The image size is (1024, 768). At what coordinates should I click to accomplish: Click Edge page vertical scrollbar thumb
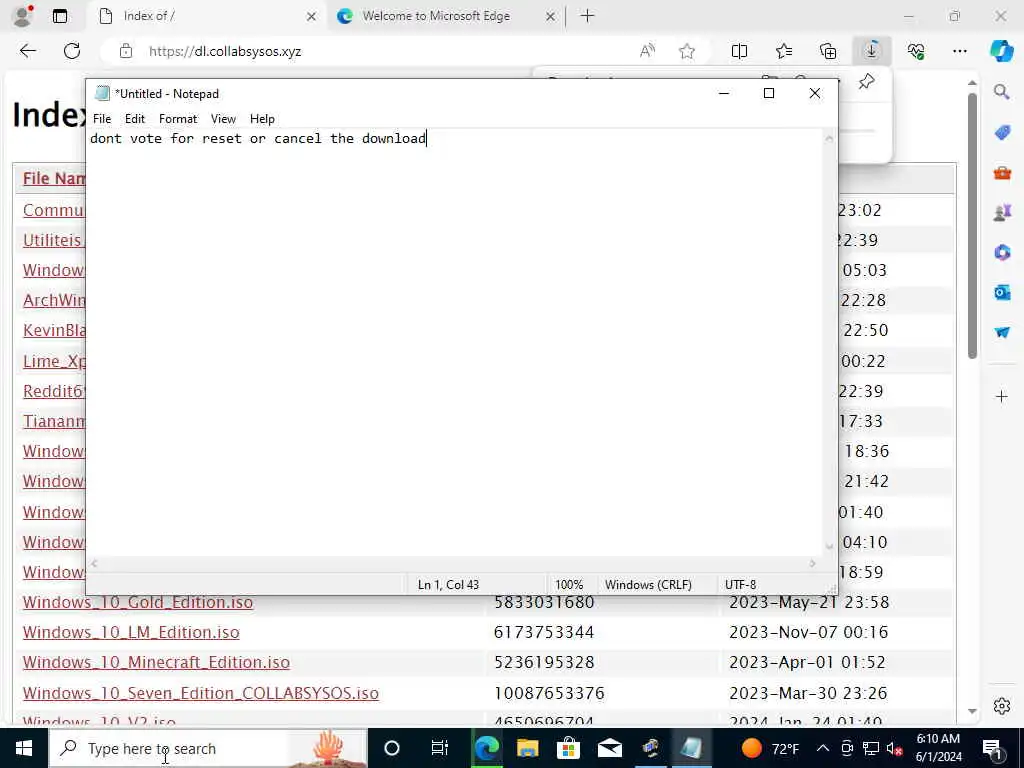(972, 225)
